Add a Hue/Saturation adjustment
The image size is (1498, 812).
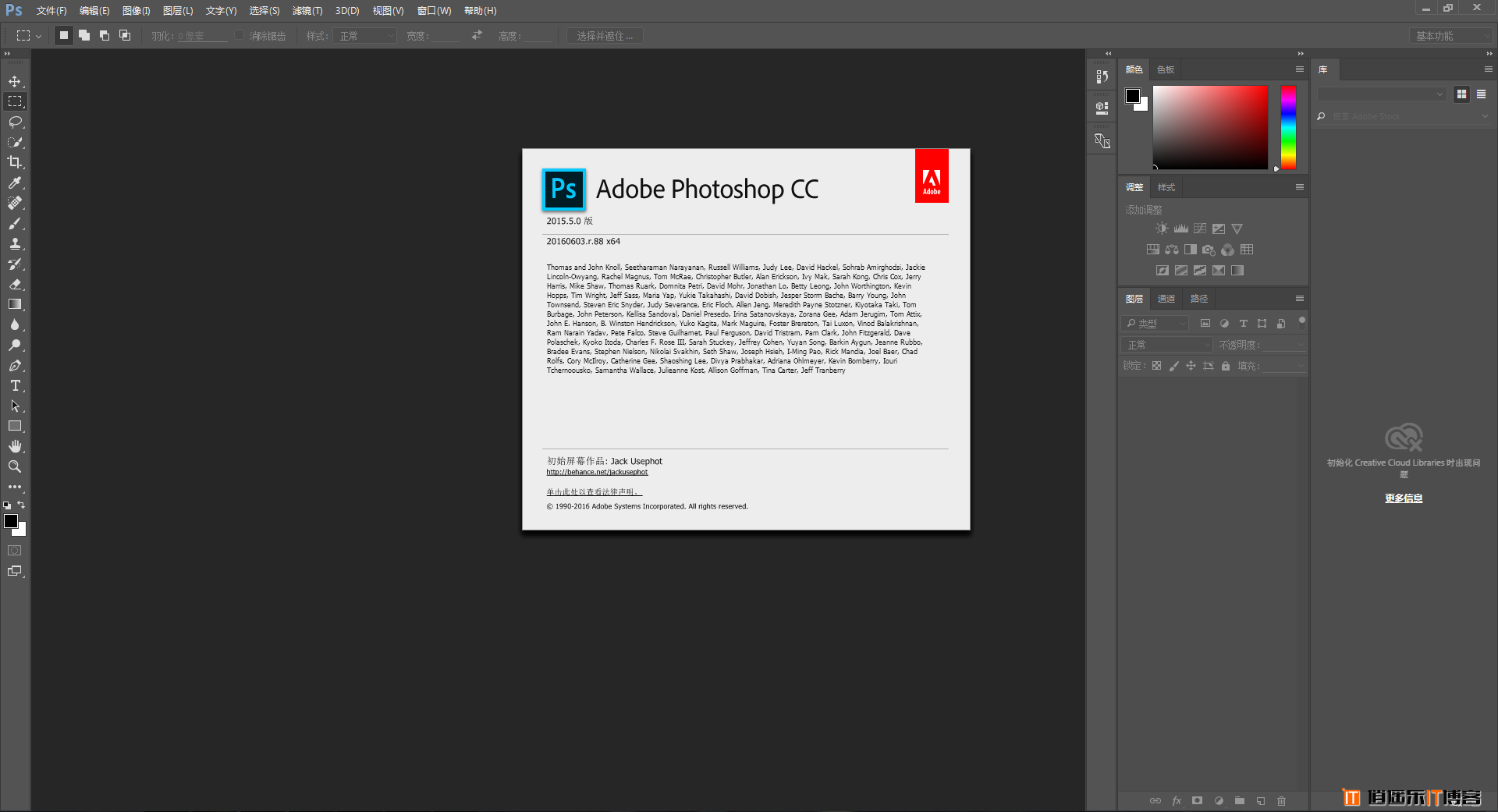[1153, 250]
